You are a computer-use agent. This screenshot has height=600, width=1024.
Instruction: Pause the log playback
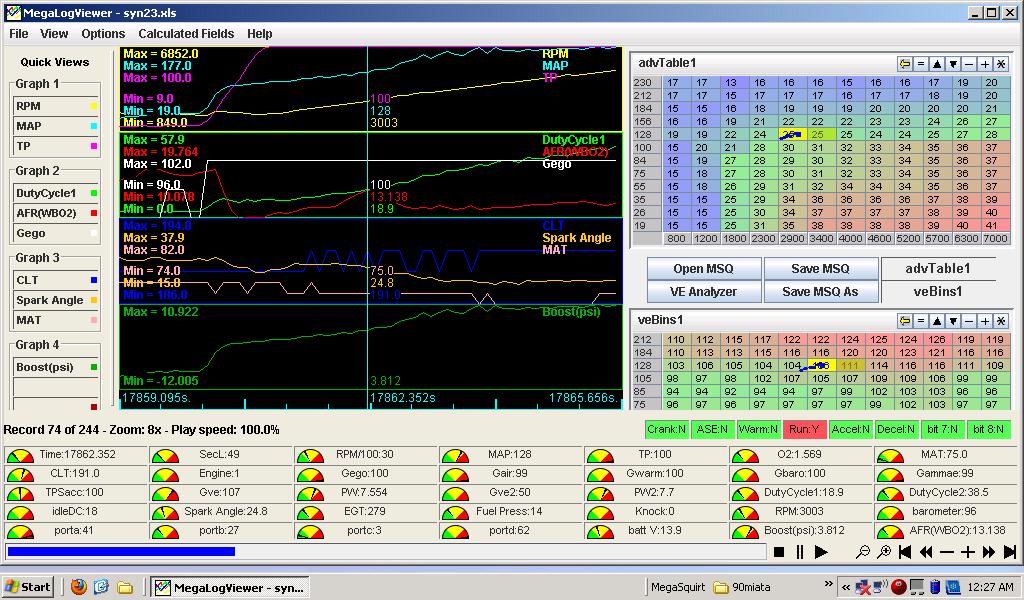(800, 552)
